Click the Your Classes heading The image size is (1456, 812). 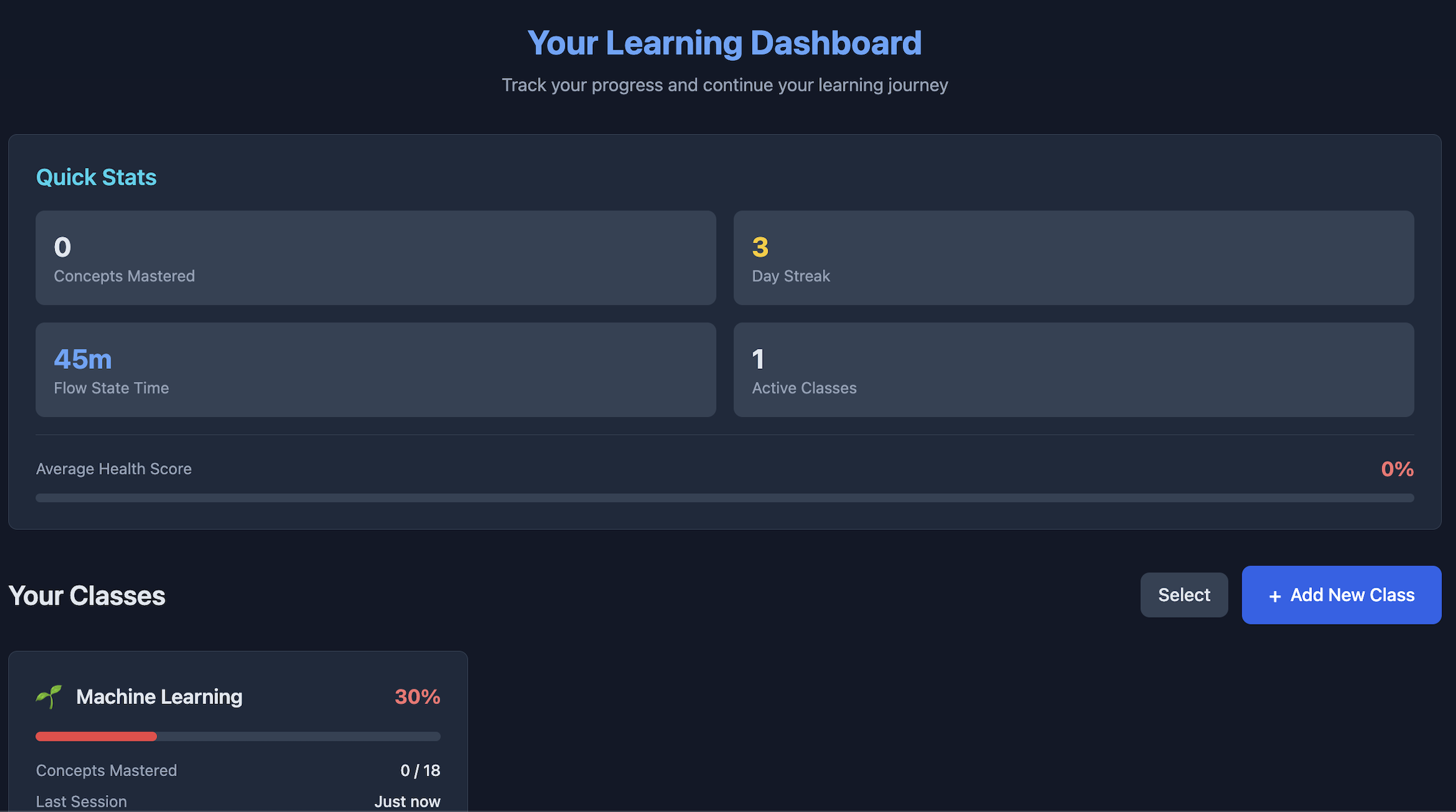click(86, 595)
